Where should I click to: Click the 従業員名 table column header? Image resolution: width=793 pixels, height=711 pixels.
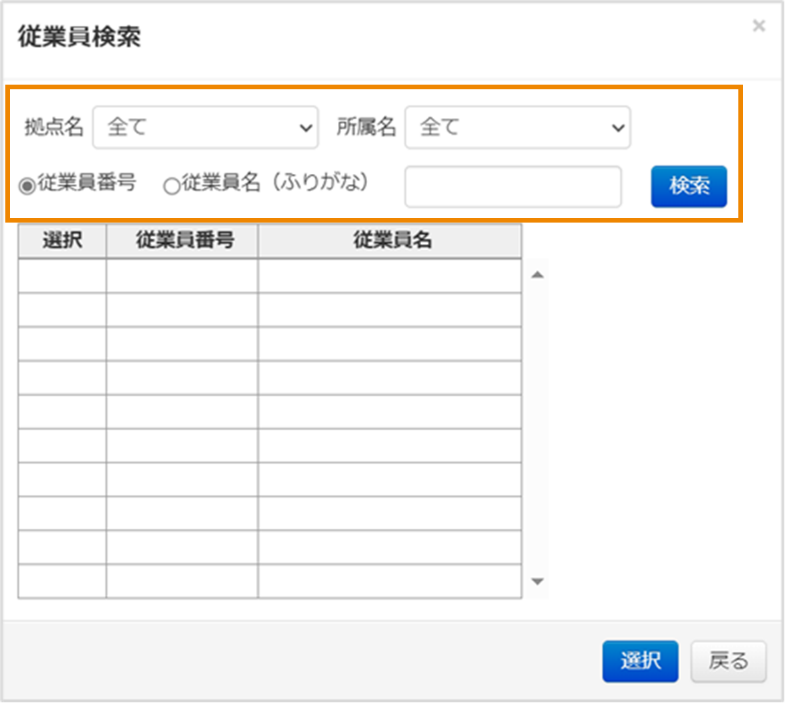(390, 241)
